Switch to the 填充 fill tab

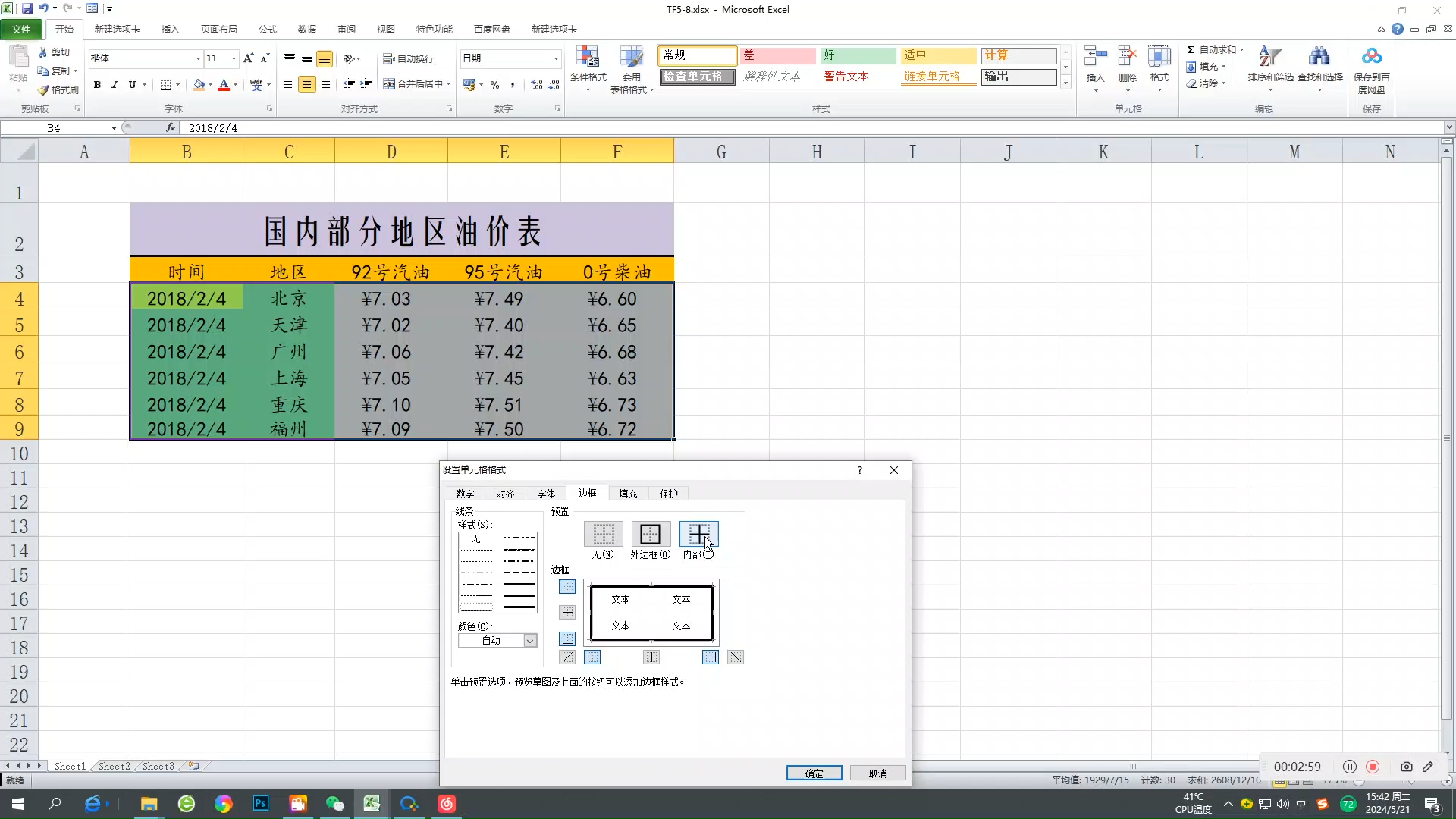pyautogui.click(x=628, y=494)
